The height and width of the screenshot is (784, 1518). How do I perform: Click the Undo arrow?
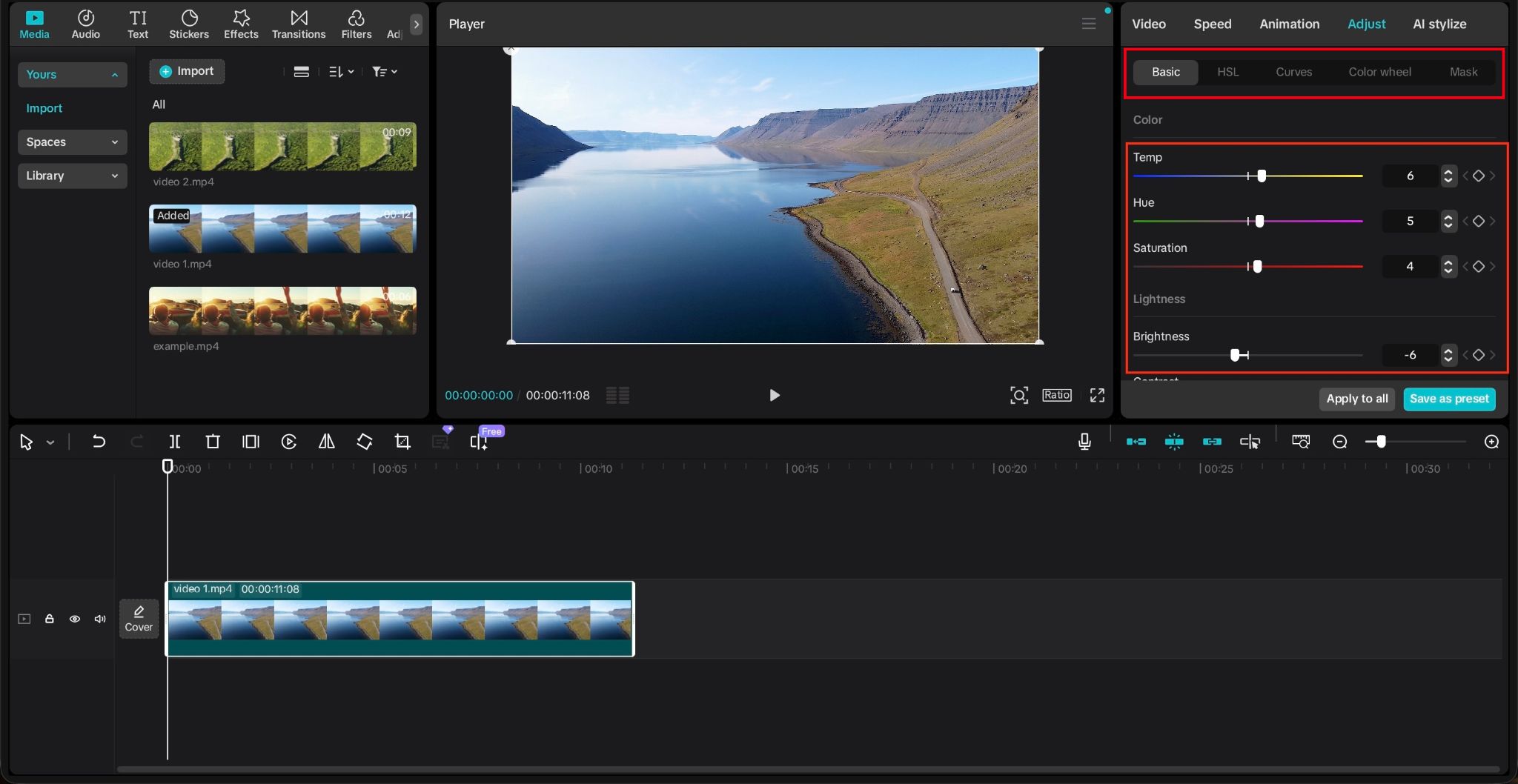tap(98, 442)
